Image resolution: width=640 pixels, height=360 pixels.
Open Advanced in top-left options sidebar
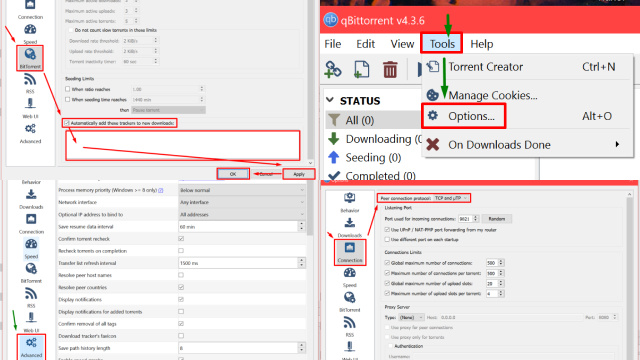pyautogui.click(x=30, y=129)
